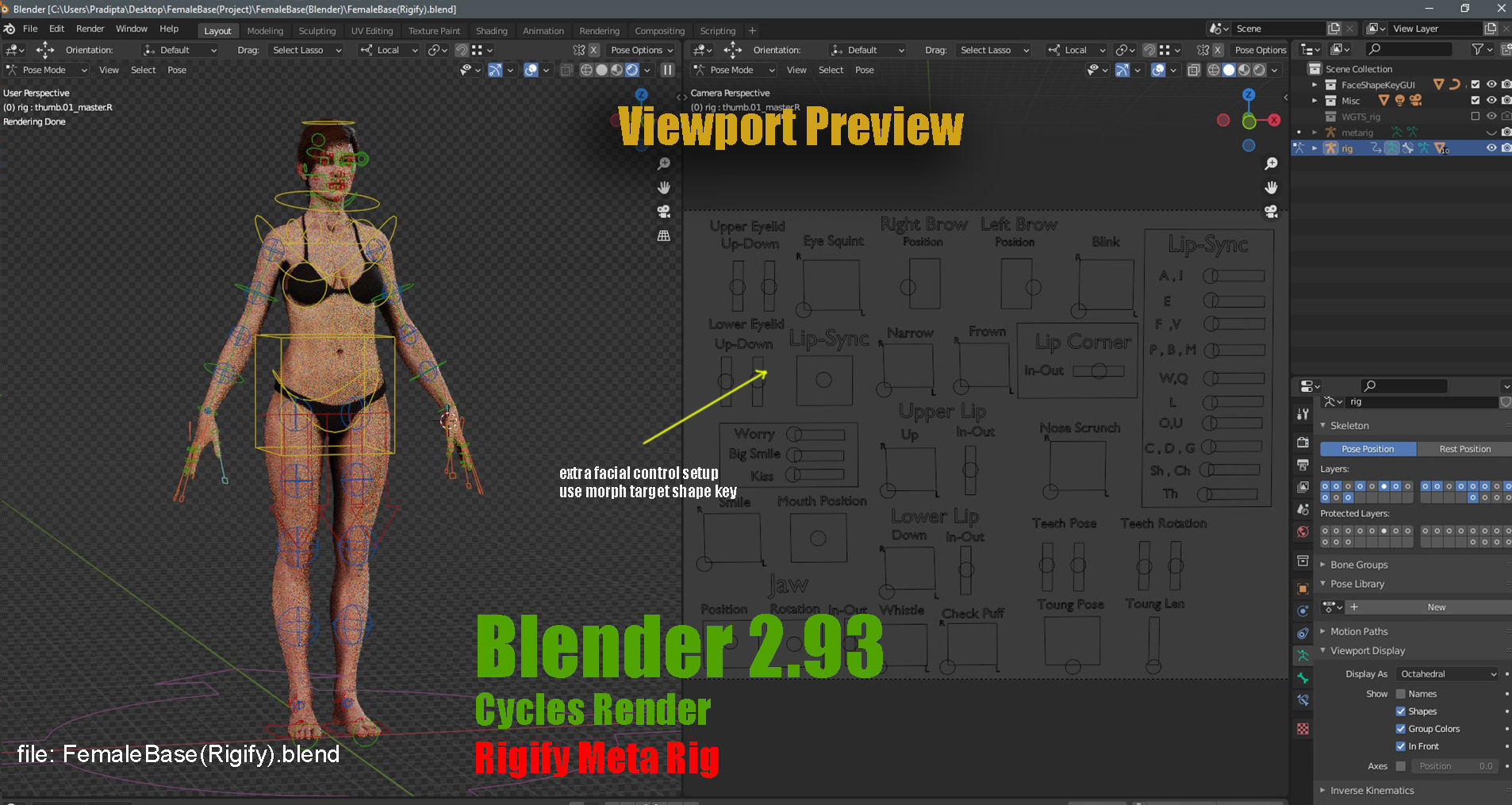Open the File menu
Image resolution: width=1512 pixels, height=805 pixels.
pos(30,29)
